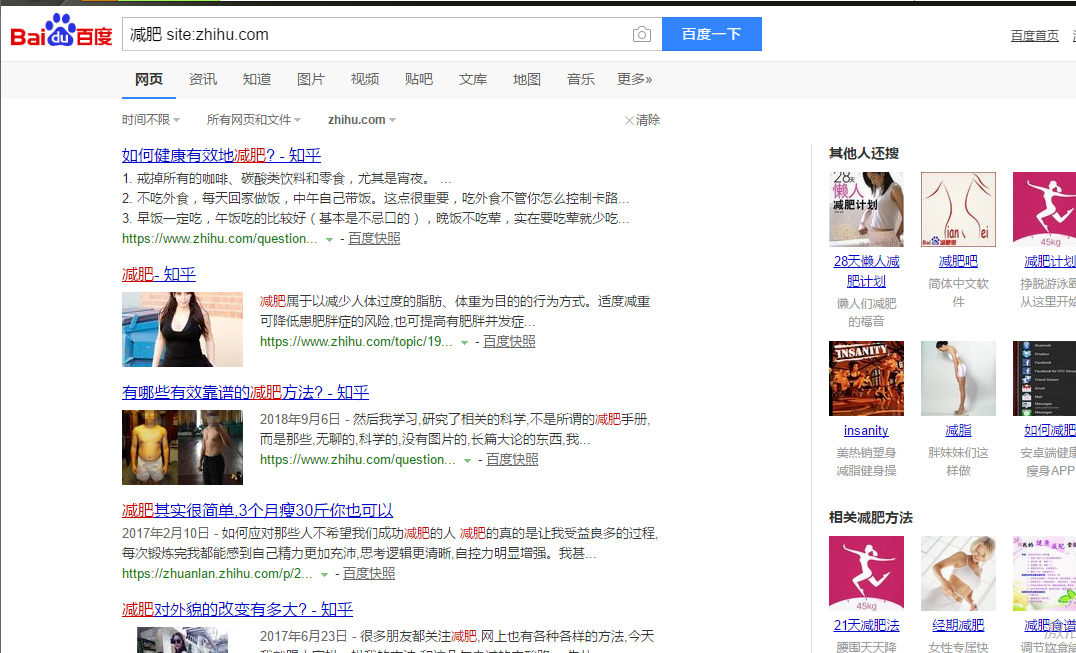
Task: Expand arrow beside 2018年9月6日 result URL
Action: [467, 460]
